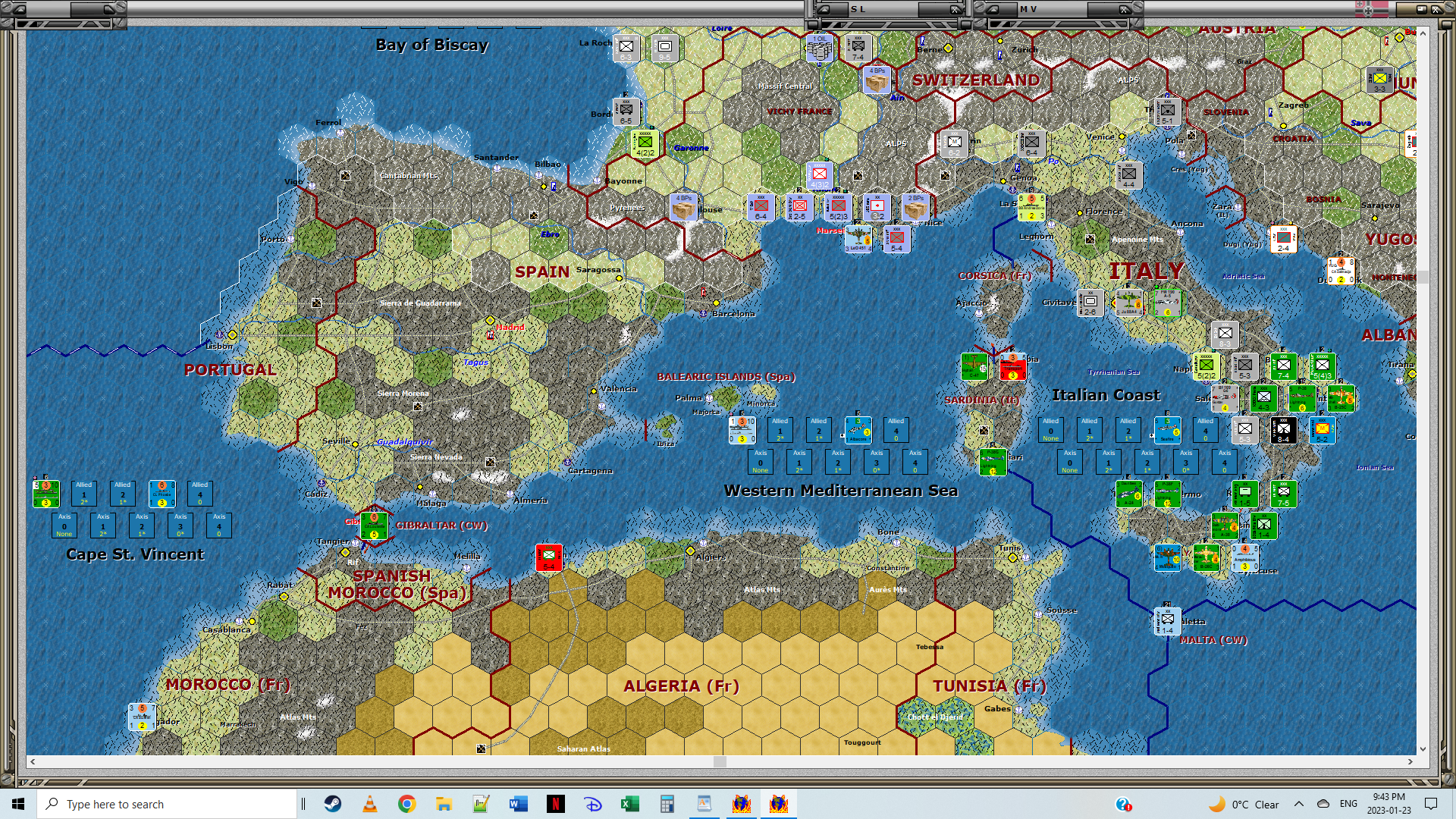Launch VLC media player from taskbar

tap(370, 804)
